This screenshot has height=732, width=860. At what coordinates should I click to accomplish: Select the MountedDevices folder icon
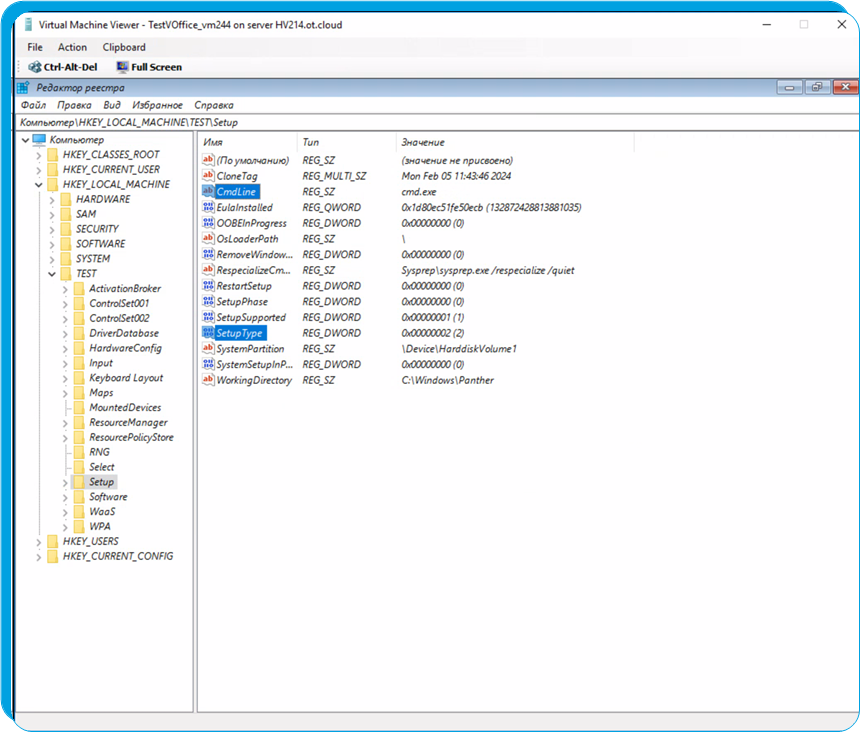(80, 407)
